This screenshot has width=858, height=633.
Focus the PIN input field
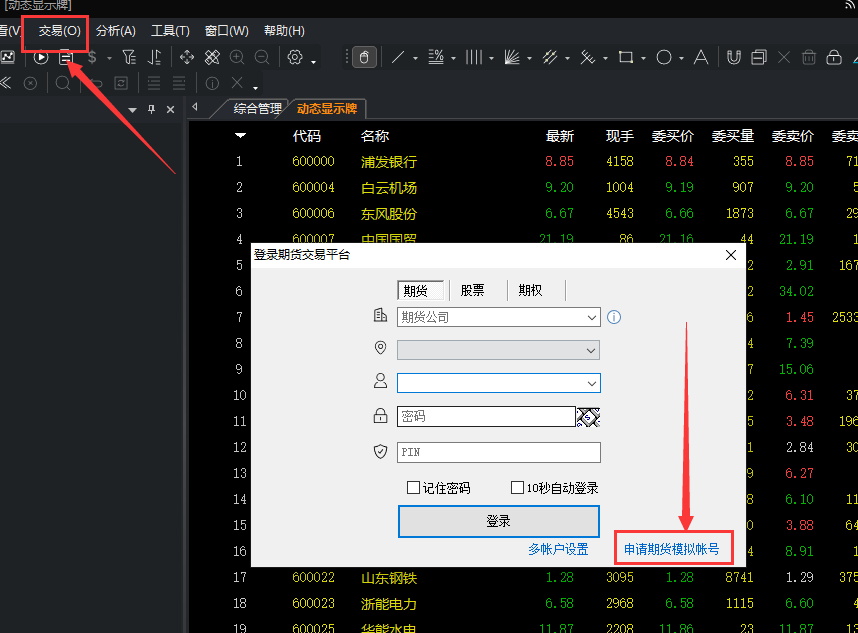pyautogui.click(x=498, y=452)
